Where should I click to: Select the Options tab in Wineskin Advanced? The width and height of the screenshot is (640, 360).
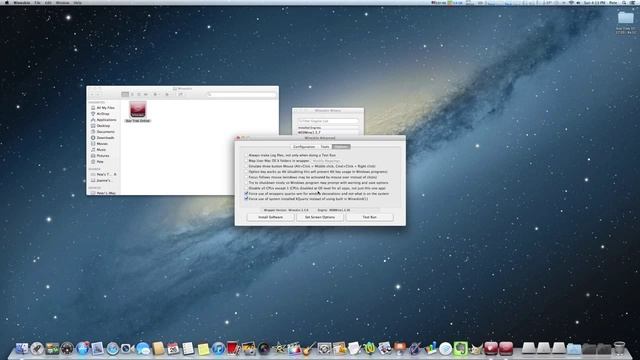[341, 147]
